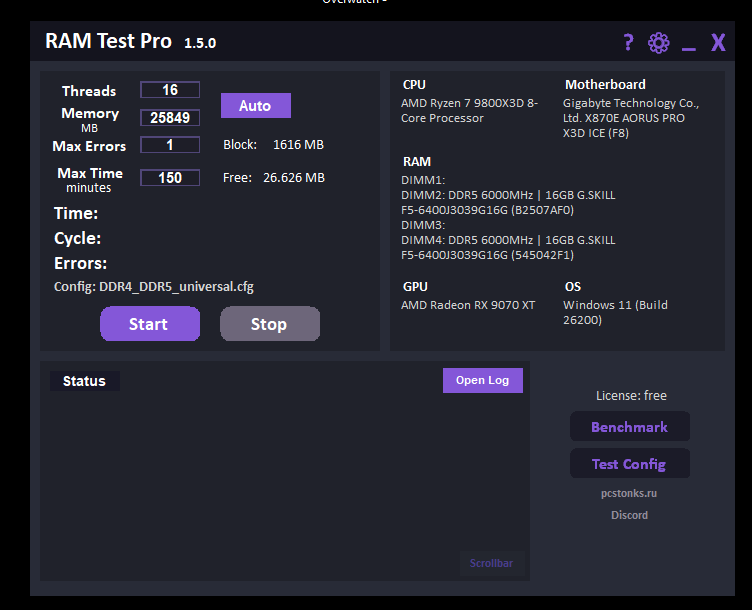Click the Max Errors input field

click(x=170, y=145)
